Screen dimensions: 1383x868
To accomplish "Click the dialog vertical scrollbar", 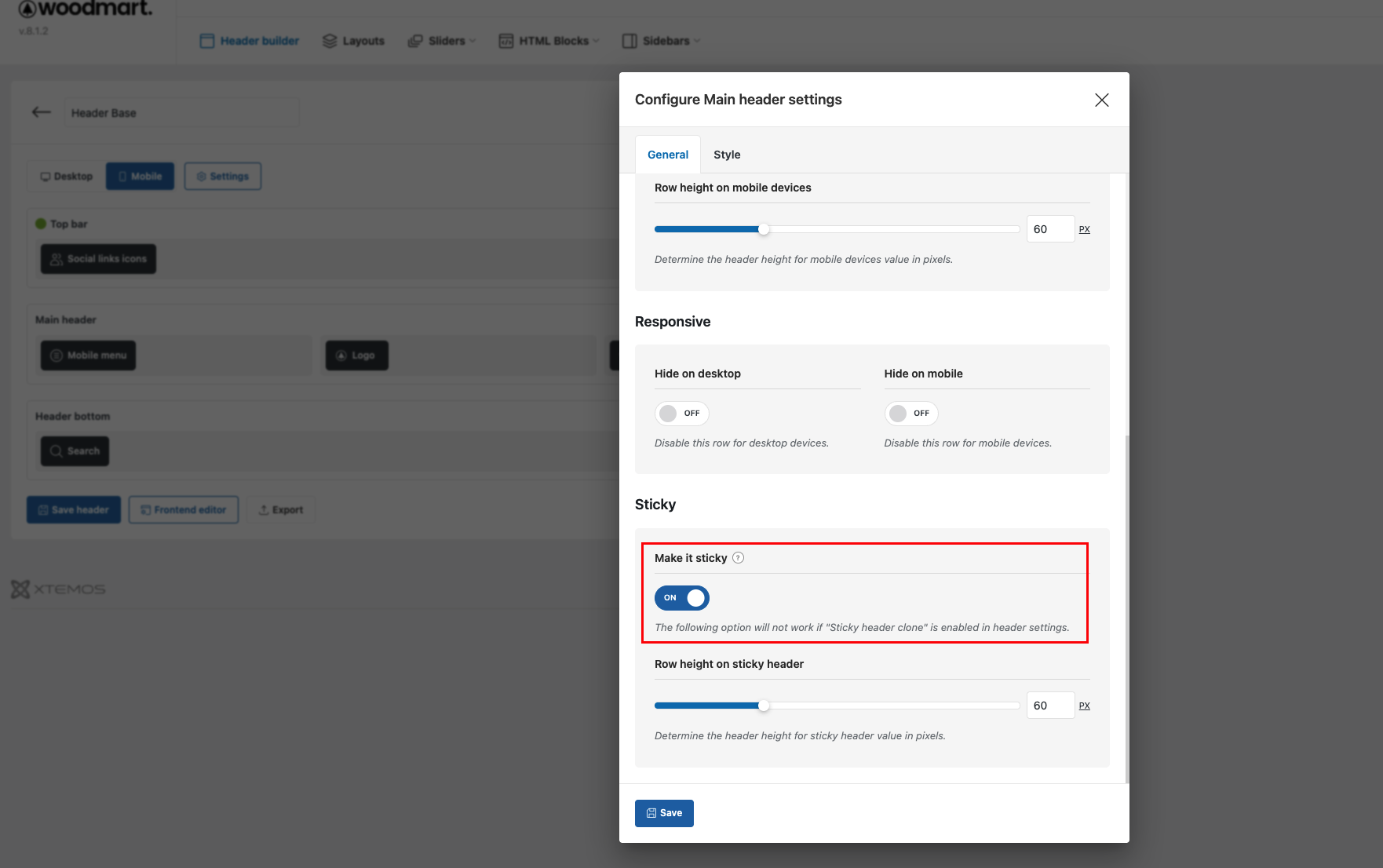I will 1127,608.
